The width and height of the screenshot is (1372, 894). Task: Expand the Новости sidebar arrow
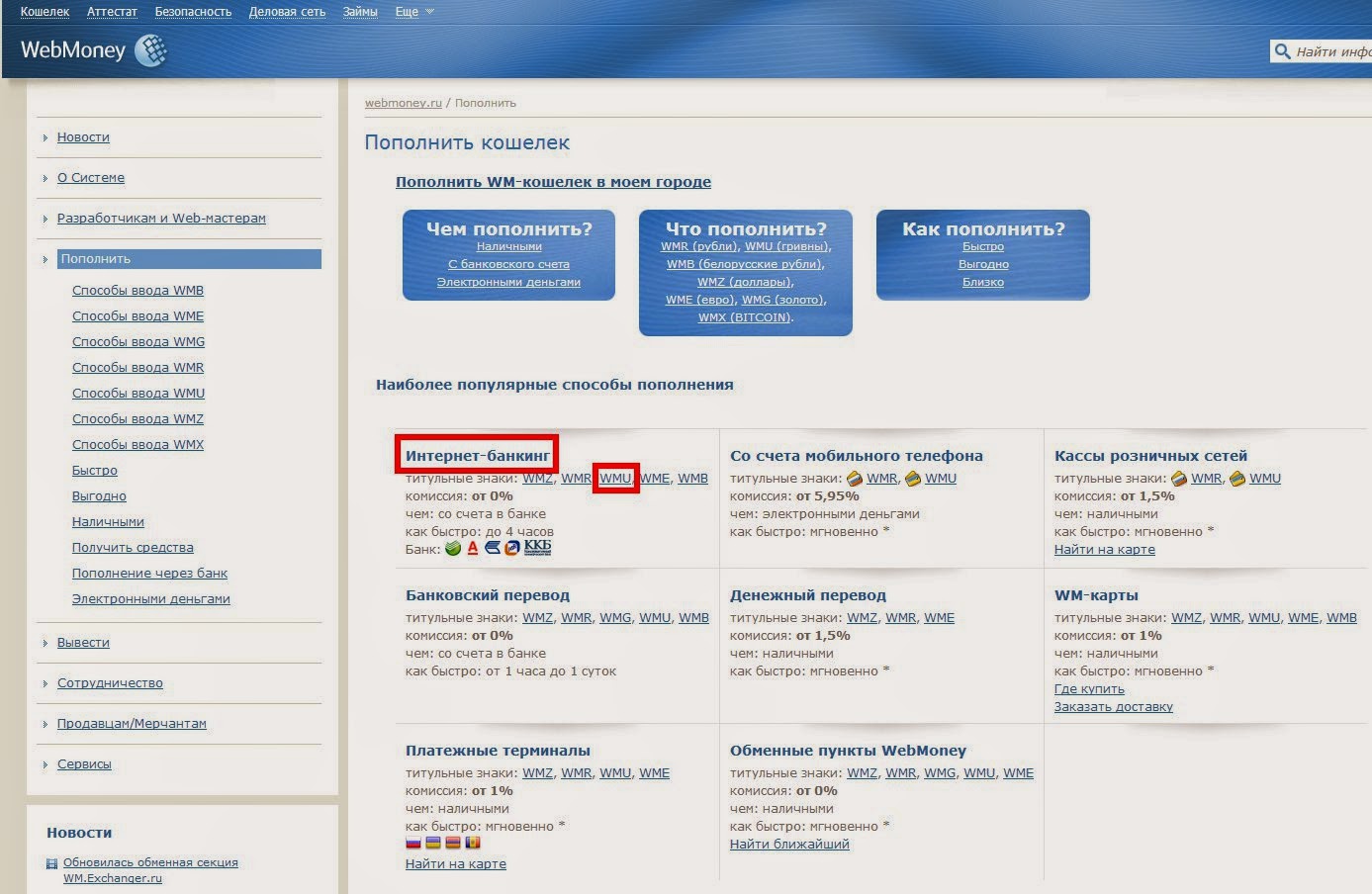pos(46,137)
